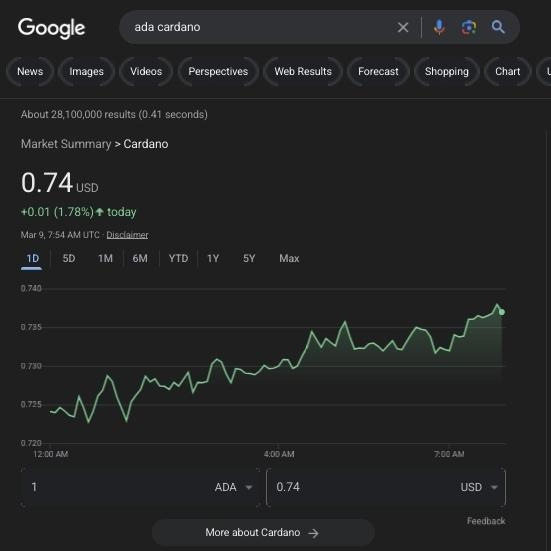Switch to the Web Results filter
The height and width of the screenshot is (551, 551).
pos(303,71)
